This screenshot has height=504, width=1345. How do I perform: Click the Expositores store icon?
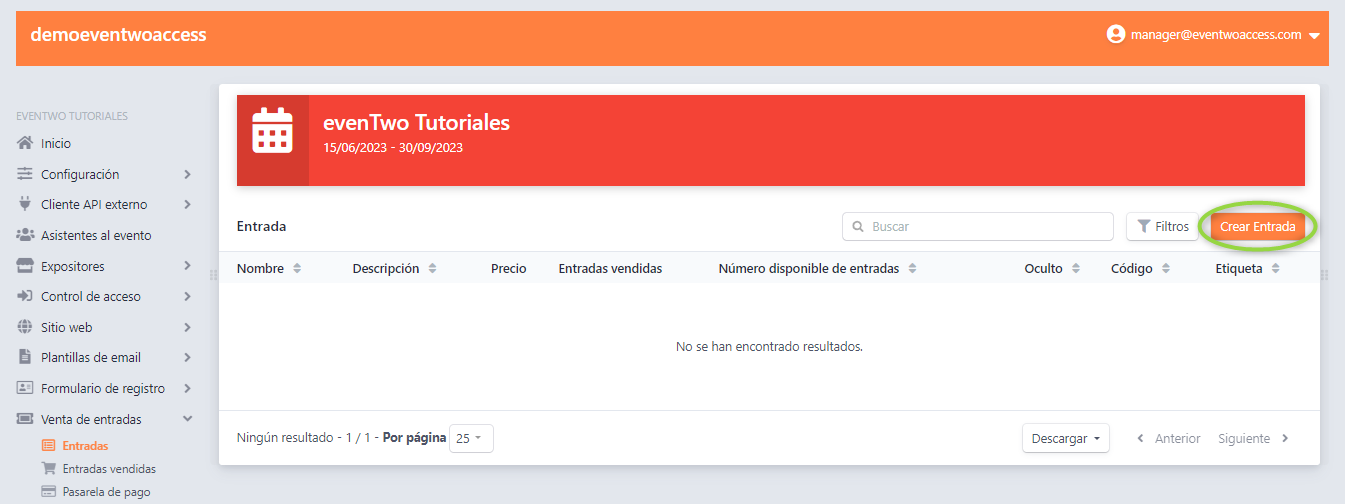point(26,266)
